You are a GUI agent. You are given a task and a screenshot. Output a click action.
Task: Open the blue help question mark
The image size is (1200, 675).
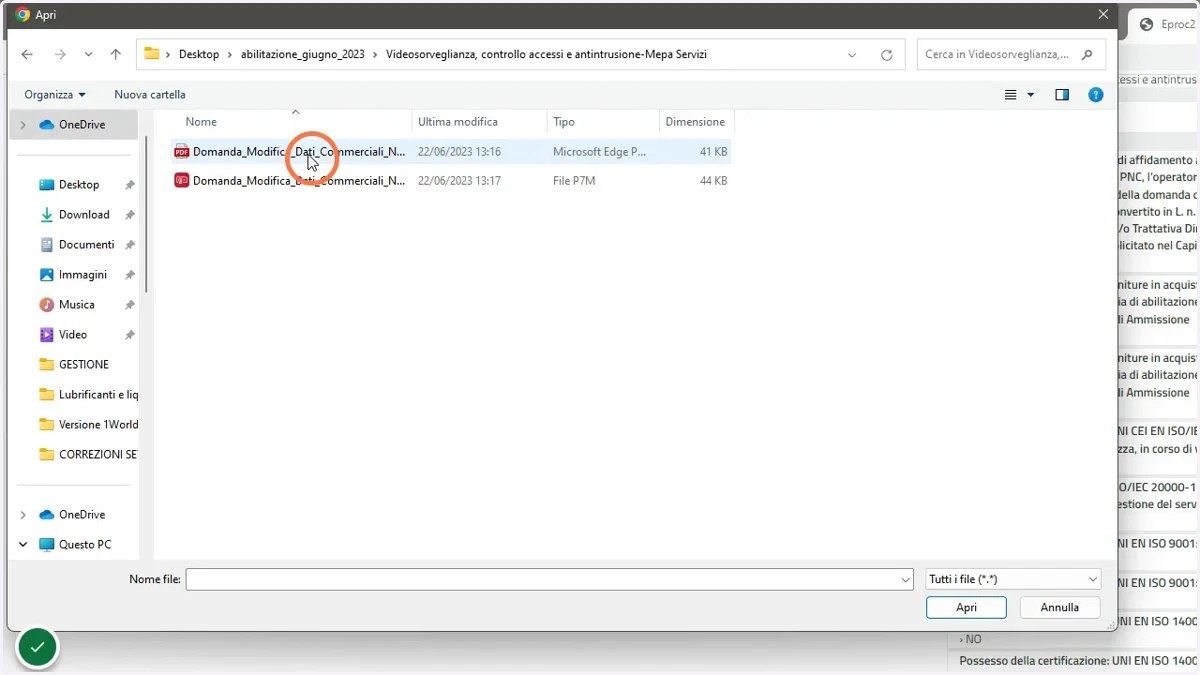(x=1096, y=95)
